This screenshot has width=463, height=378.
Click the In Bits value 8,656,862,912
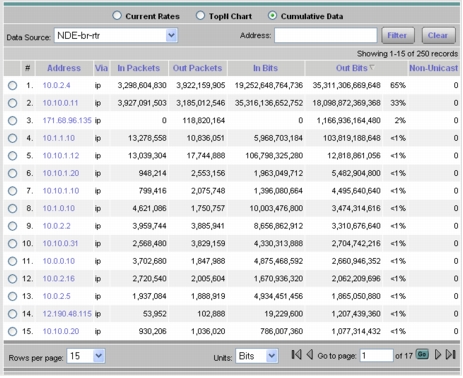(278, 226)
